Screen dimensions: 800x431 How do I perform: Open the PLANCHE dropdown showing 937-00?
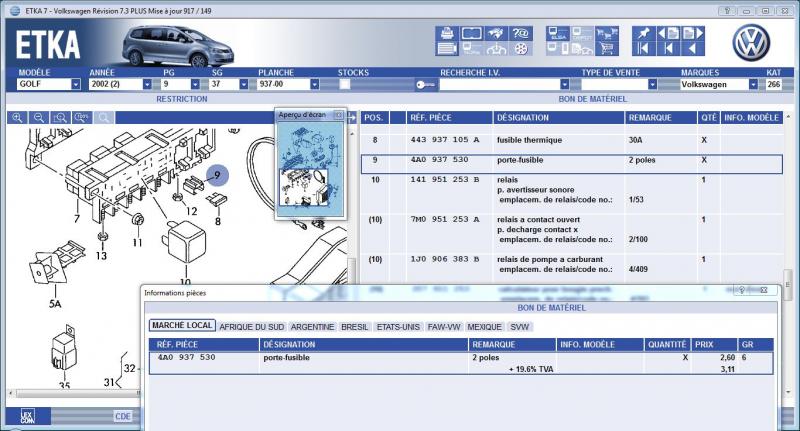click(314, 84)
